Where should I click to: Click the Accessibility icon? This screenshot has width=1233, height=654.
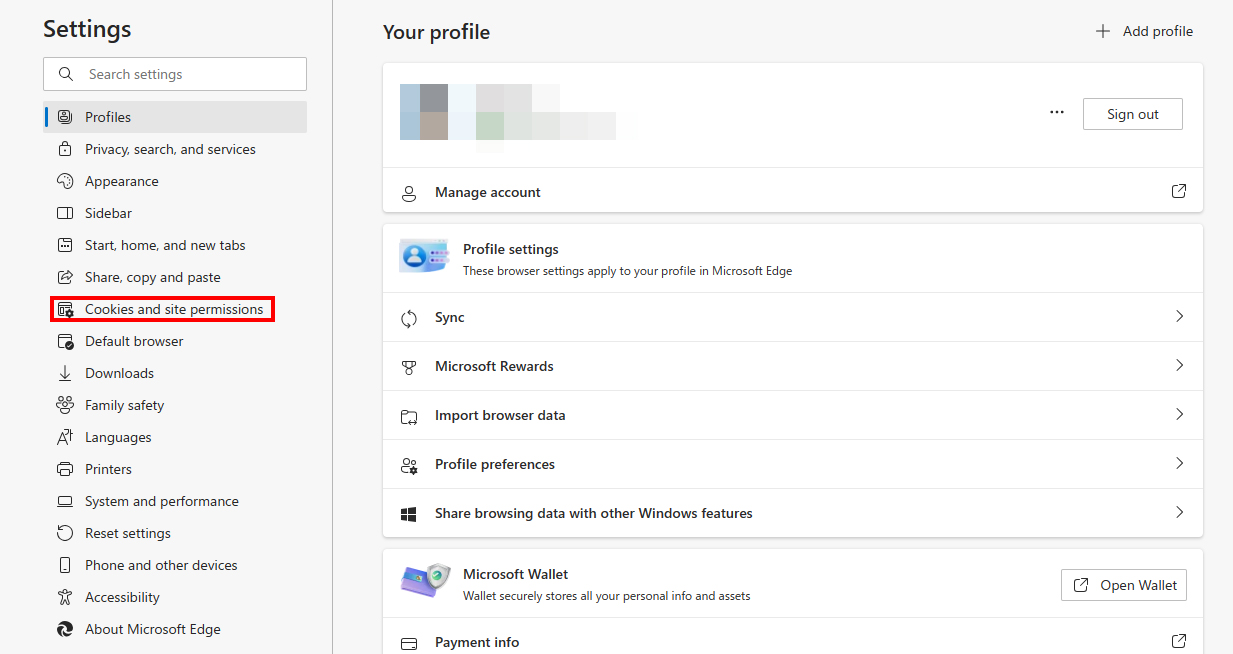pyautogui.click(x=65, y=597)
